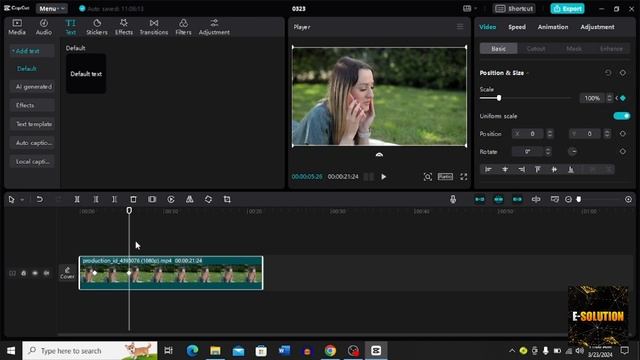Open Text template category

tap(32, 124)
